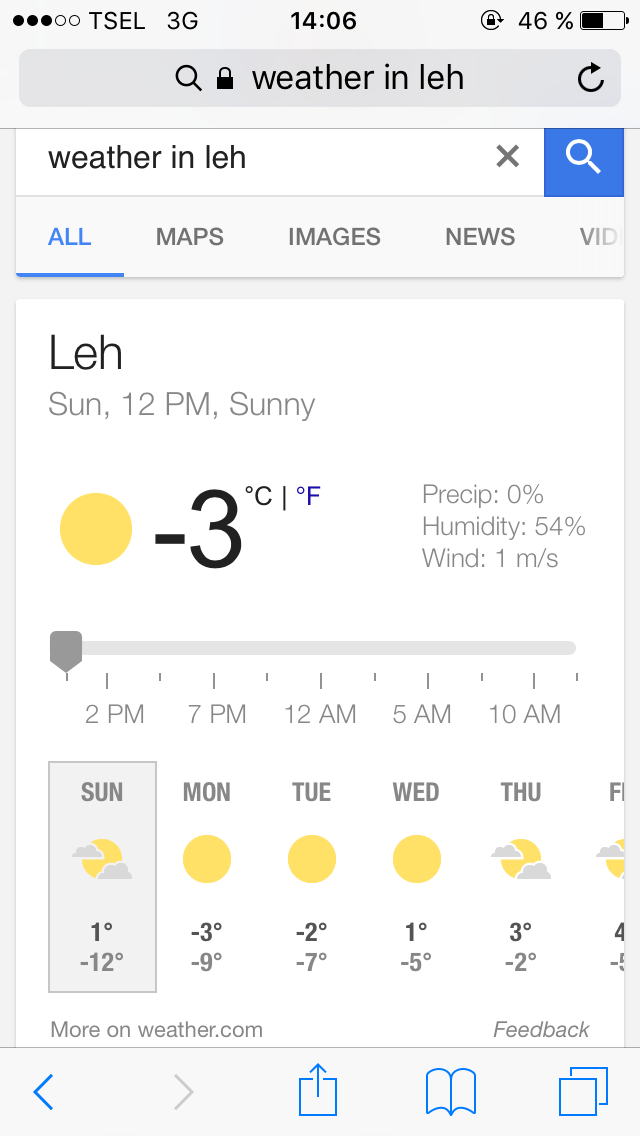Tap the forward navigation arrow
The height and width of the screenshot is (1136, 640).
[183, 1092]
